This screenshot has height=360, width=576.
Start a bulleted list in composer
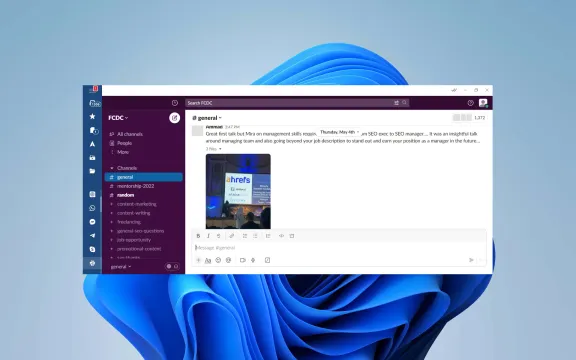255,236
